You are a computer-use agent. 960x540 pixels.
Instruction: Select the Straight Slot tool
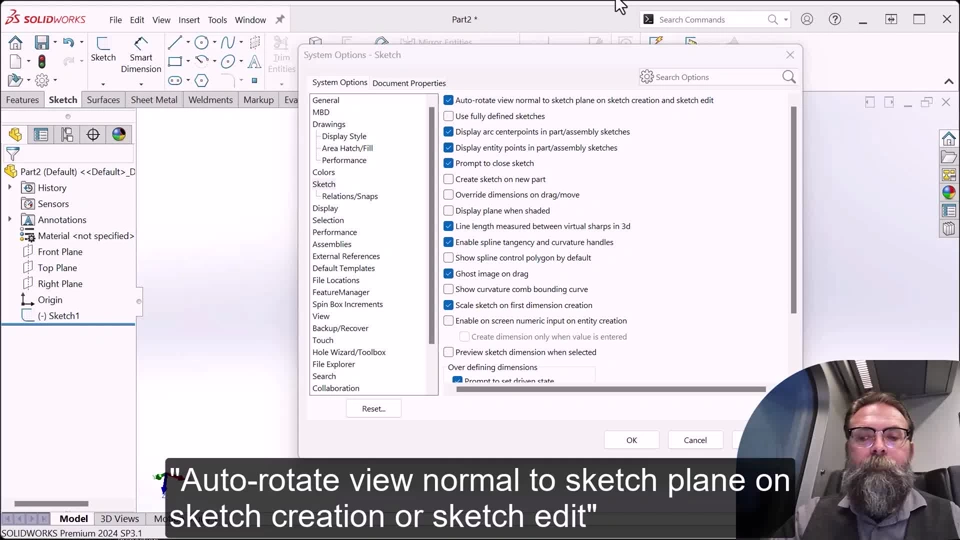(174, 80)
